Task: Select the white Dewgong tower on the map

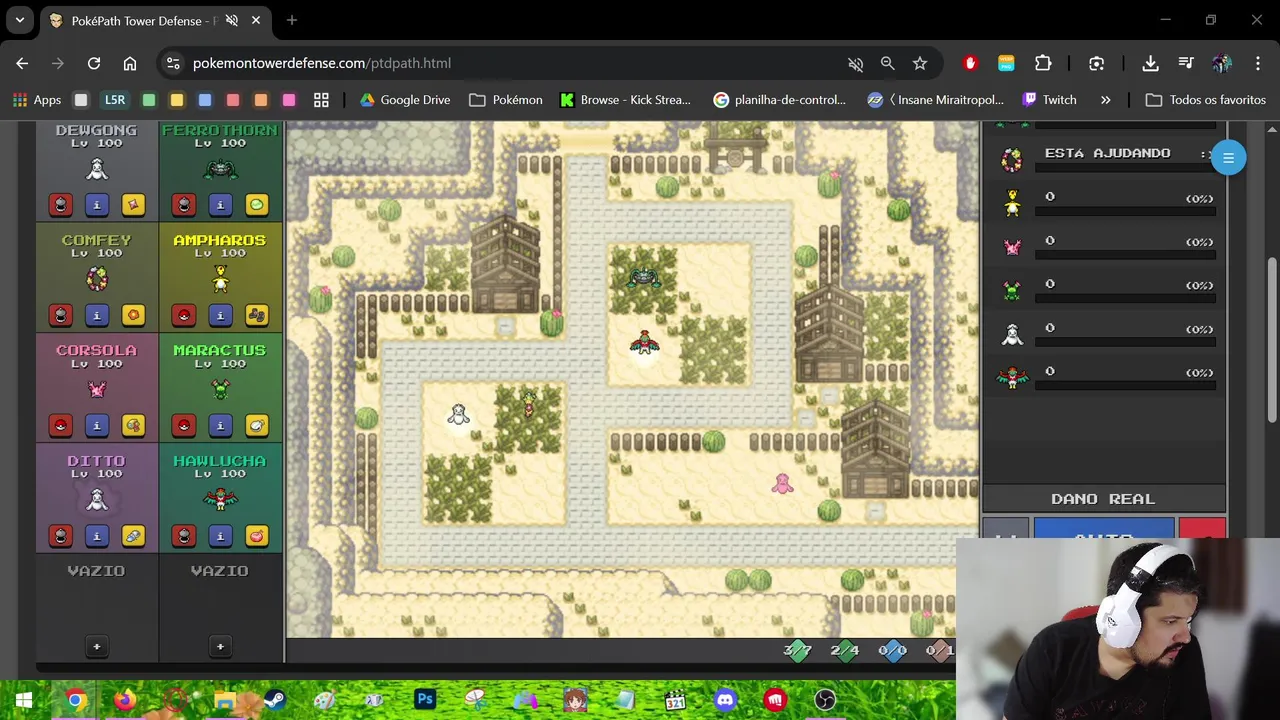Action: click(x=458, y=414)
